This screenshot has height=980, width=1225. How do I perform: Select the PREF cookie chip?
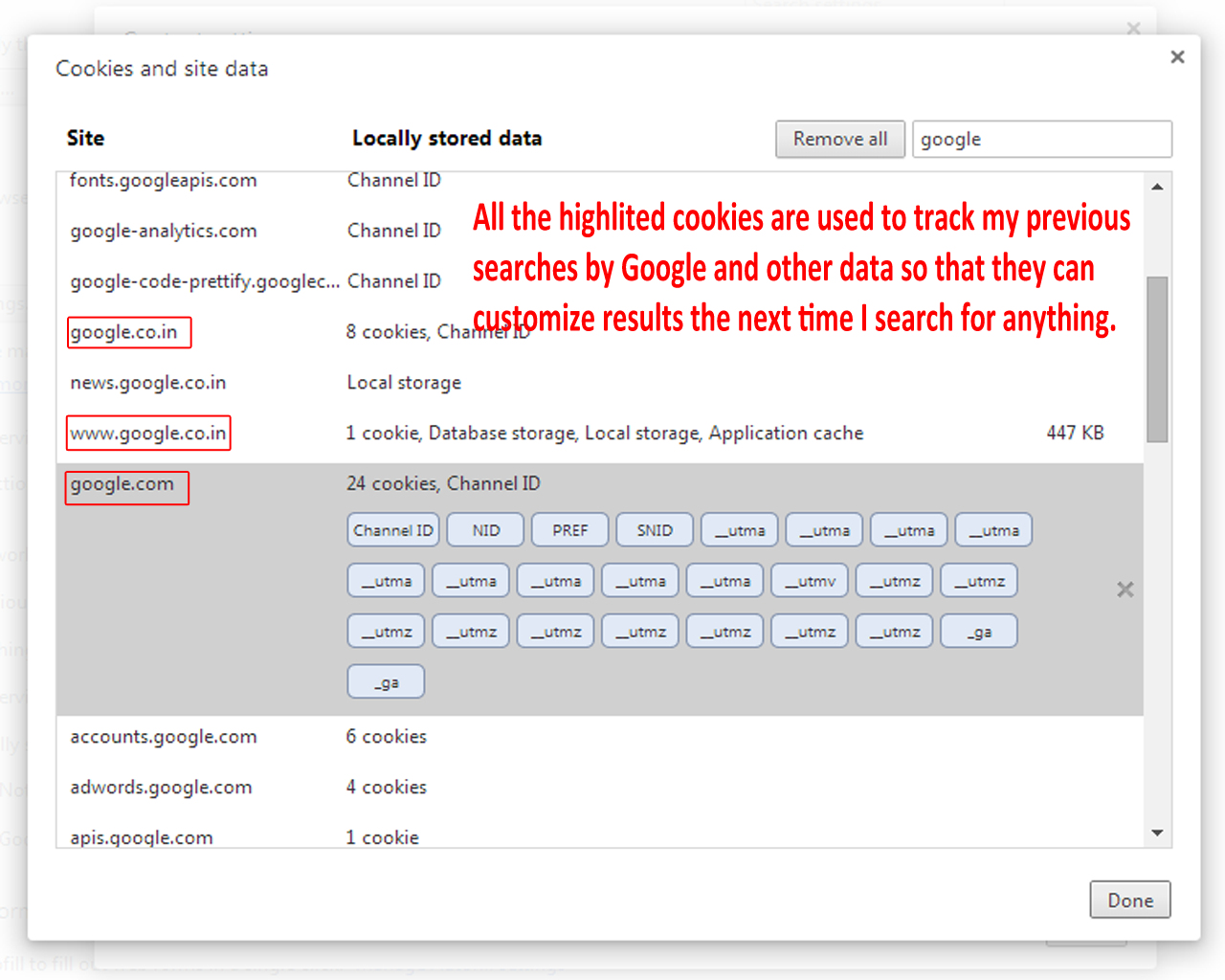(569, 530)
